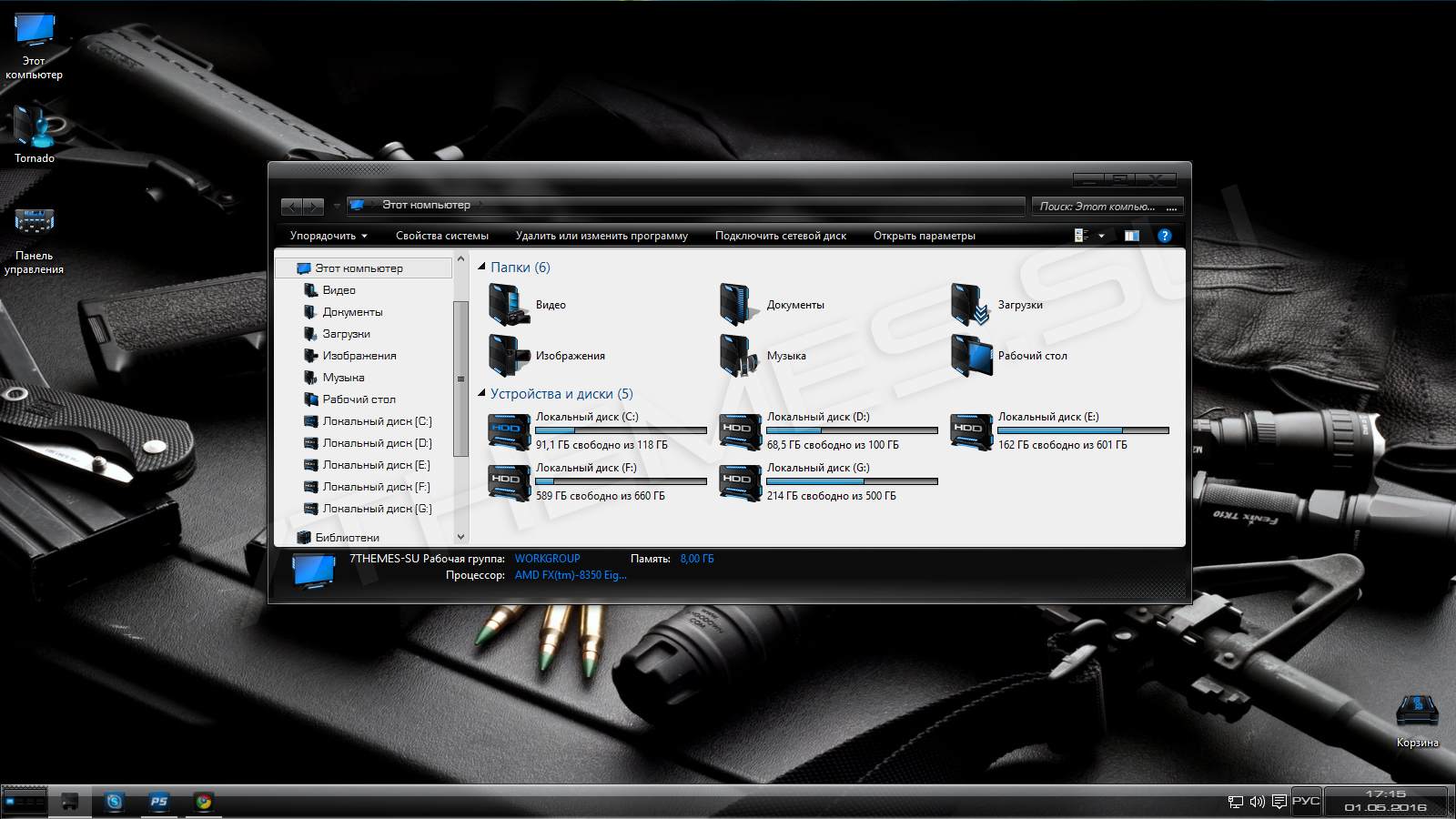The height and width of the screenshot is (819, 1456).
Task: Open the Музыка folder icon in the main pane
Action: coord(741,356)
